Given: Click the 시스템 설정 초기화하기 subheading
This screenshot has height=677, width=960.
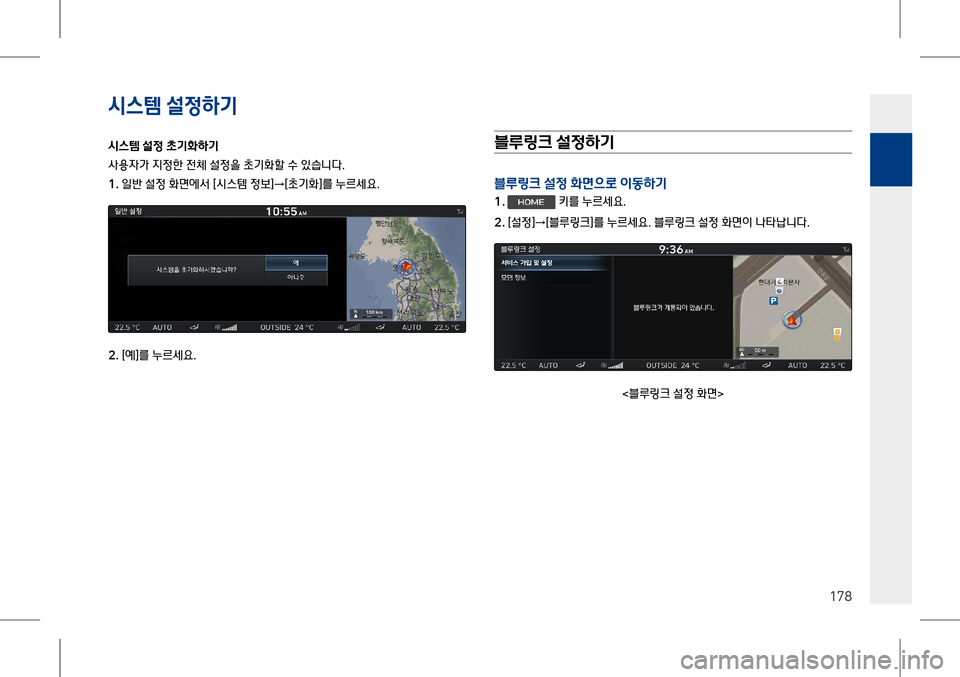Looking at the screenshot, I should tap(163, 146).
